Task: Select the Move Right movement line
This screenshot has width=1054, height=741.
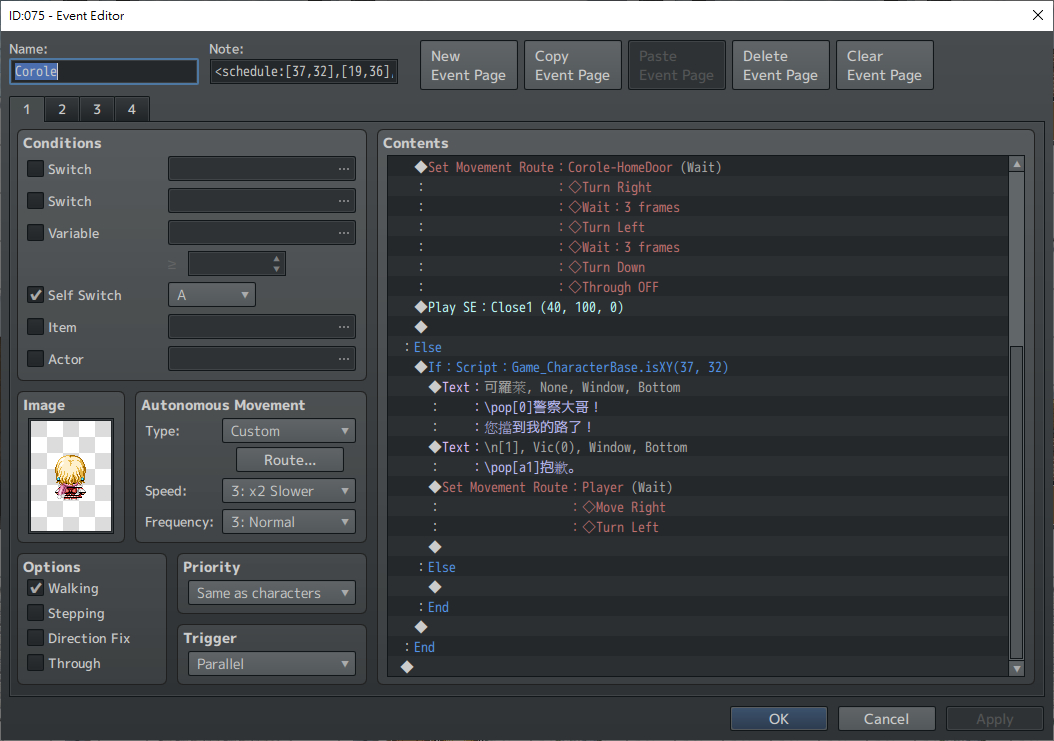Action: pyautogui.click(x=697, y=507)
